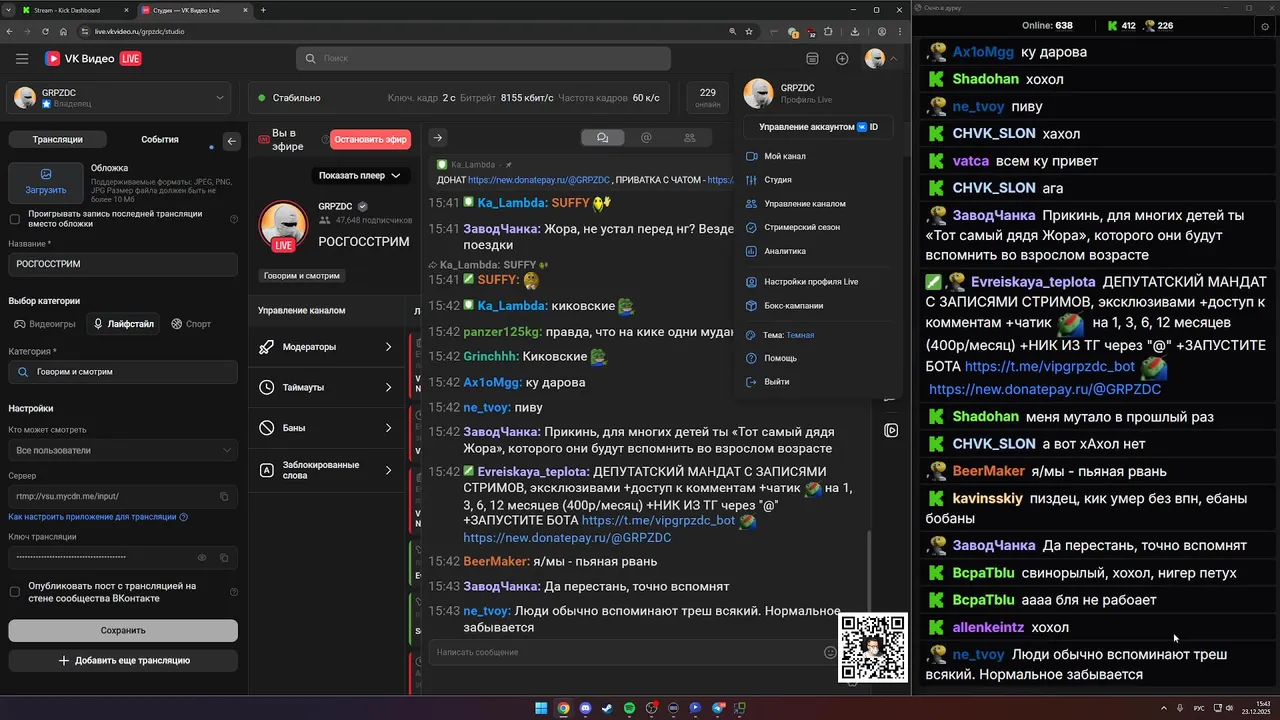This screenshot has height=720, width=1280.
Task: Toggle the Тема: Темная theme option
Action: pyautogui.click(x=781, y=335)
